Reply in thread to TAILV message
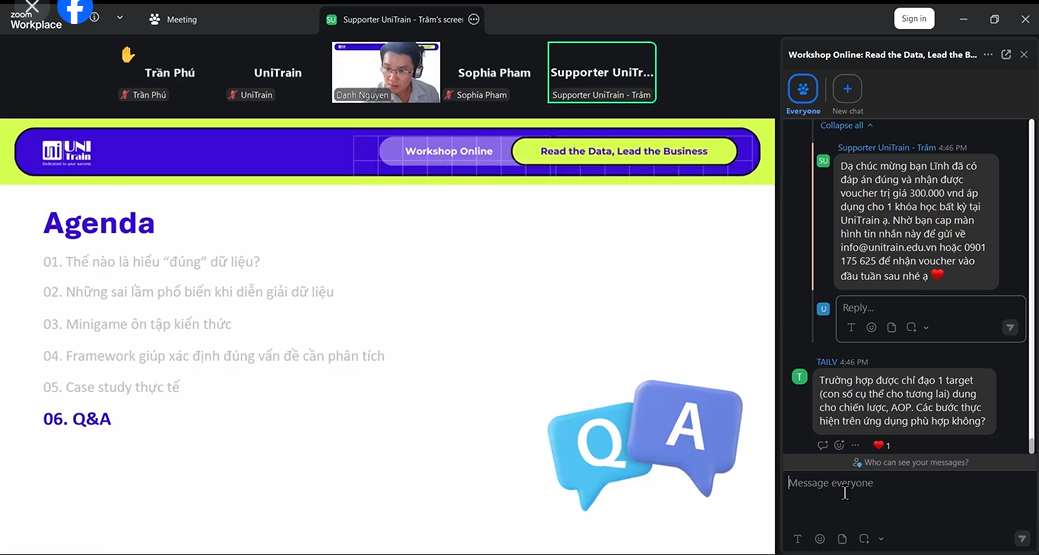This screenshot has width=1039, height=555. 822,445
